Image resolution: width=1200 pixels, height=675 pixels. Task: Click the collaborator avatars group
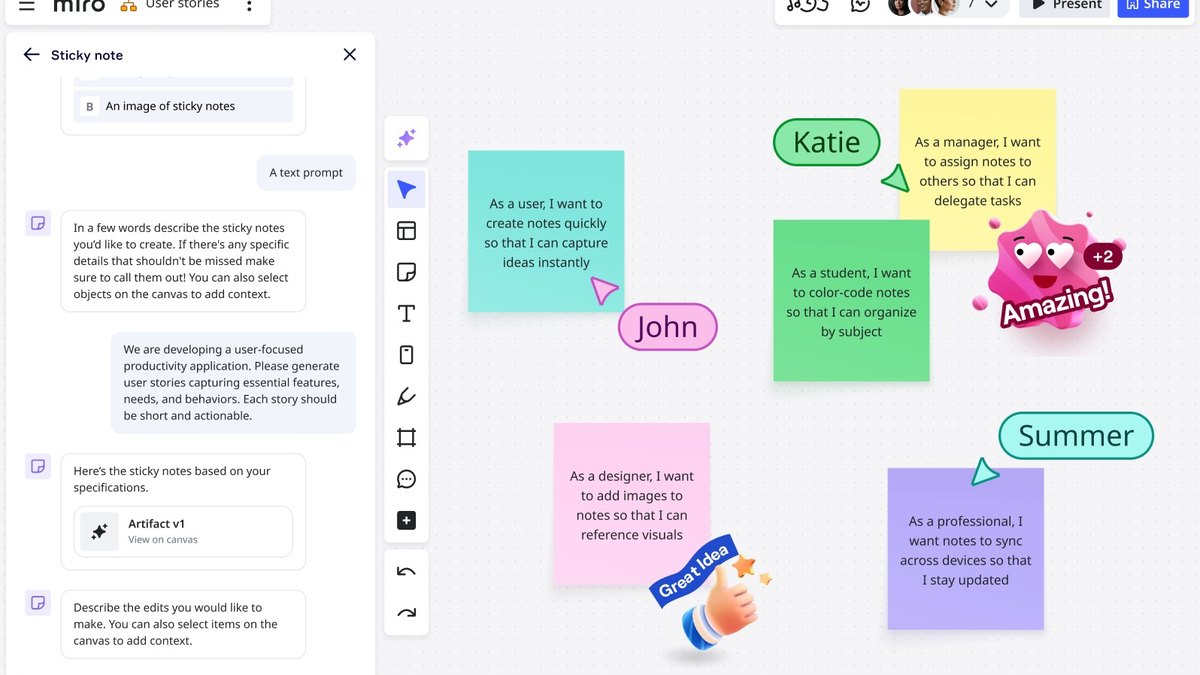click(923, 5)
